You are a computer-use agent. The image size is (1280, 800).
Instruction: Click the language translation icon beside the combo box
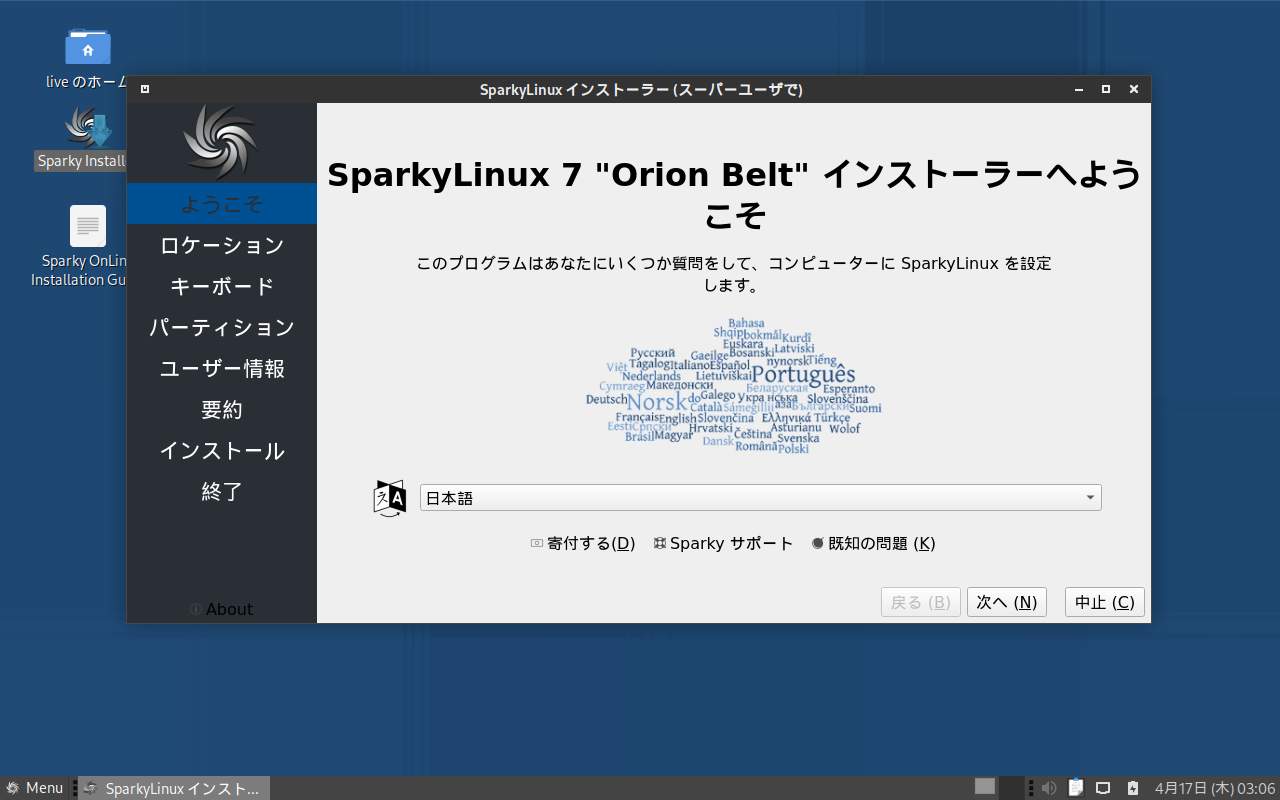pyautogui.click(x=390, y=498)
